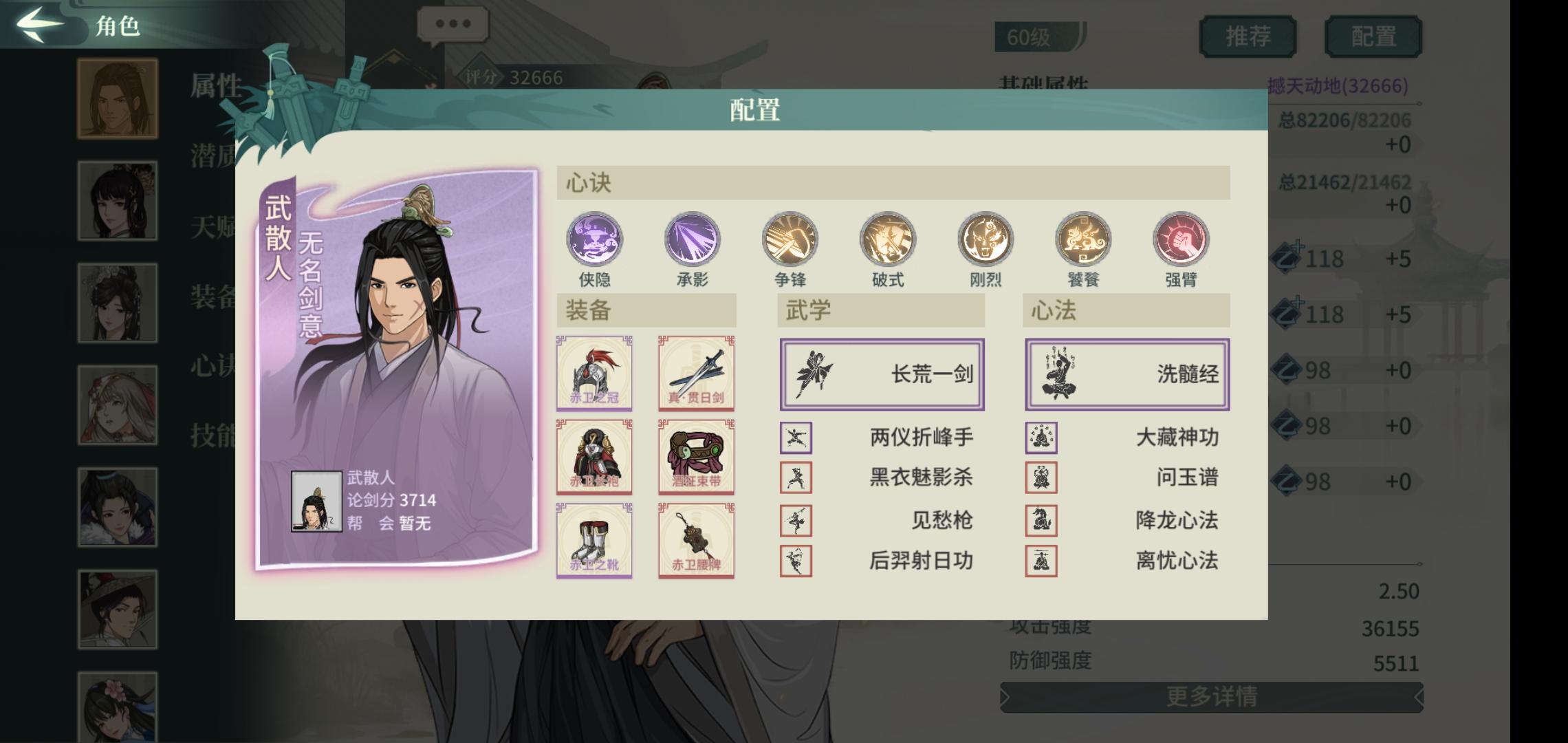Image resolution: width=1568 pixels, height=743 pixels.
Task: Open the 争锋 heart-art icon
Action: point(790,240)
